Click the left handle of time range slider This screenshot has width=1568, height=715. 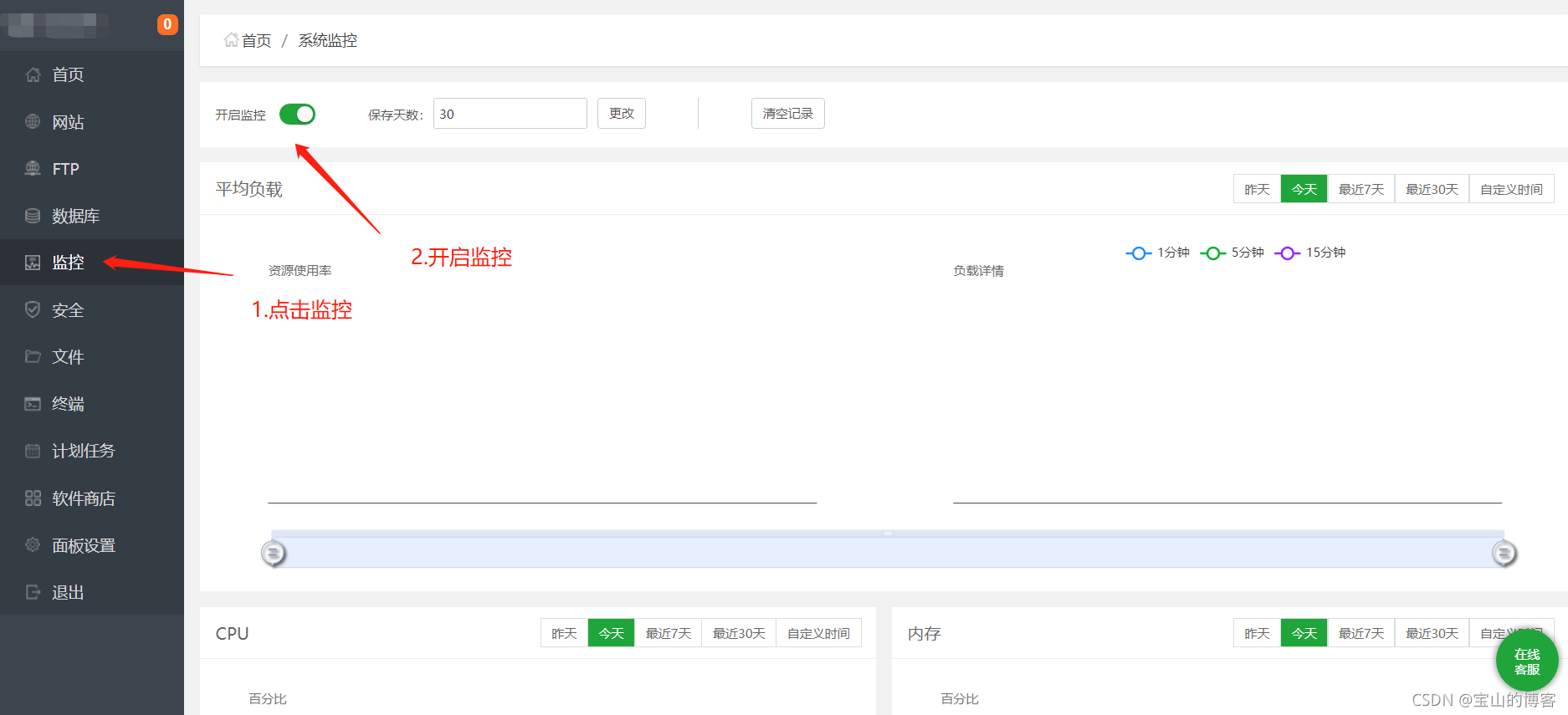(274, 553)
